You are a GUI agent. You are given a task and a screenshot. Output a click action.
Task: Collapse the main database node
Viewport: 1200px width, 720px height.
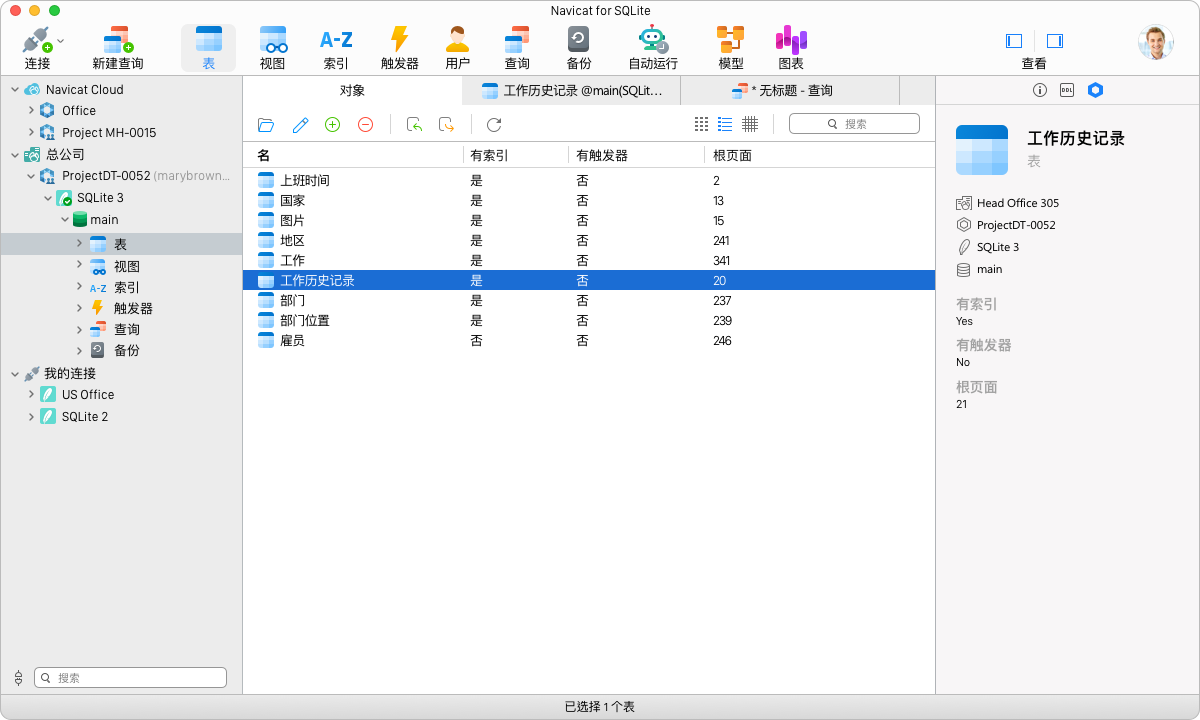[64, 220]
